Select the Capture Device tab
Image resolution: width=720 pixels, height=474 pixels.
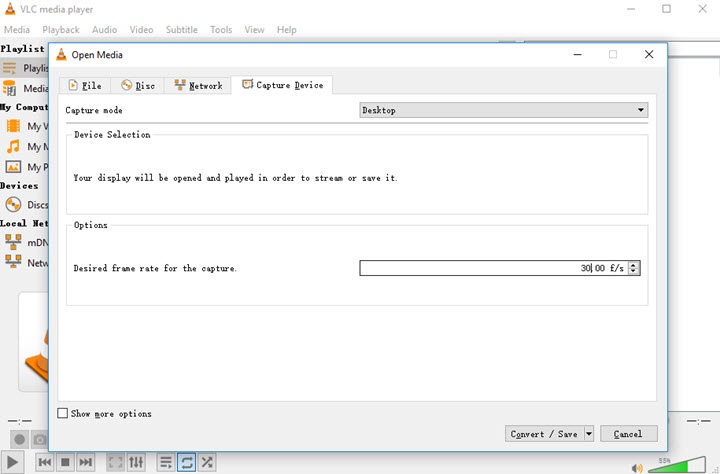tap(282, 85)
